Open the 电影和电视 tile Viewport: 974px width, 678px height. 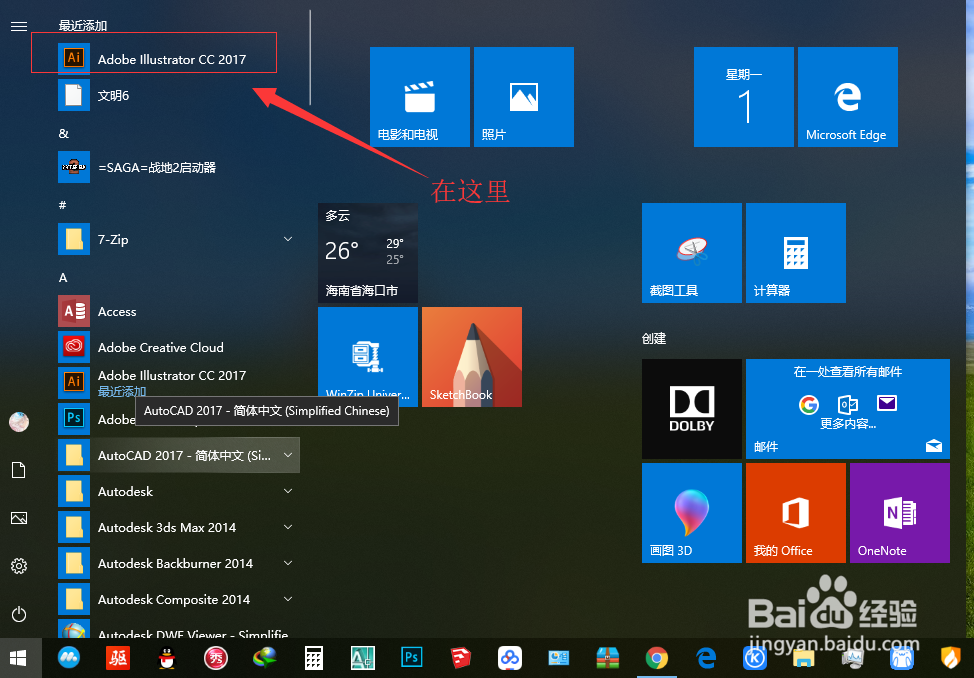(420, 97)
